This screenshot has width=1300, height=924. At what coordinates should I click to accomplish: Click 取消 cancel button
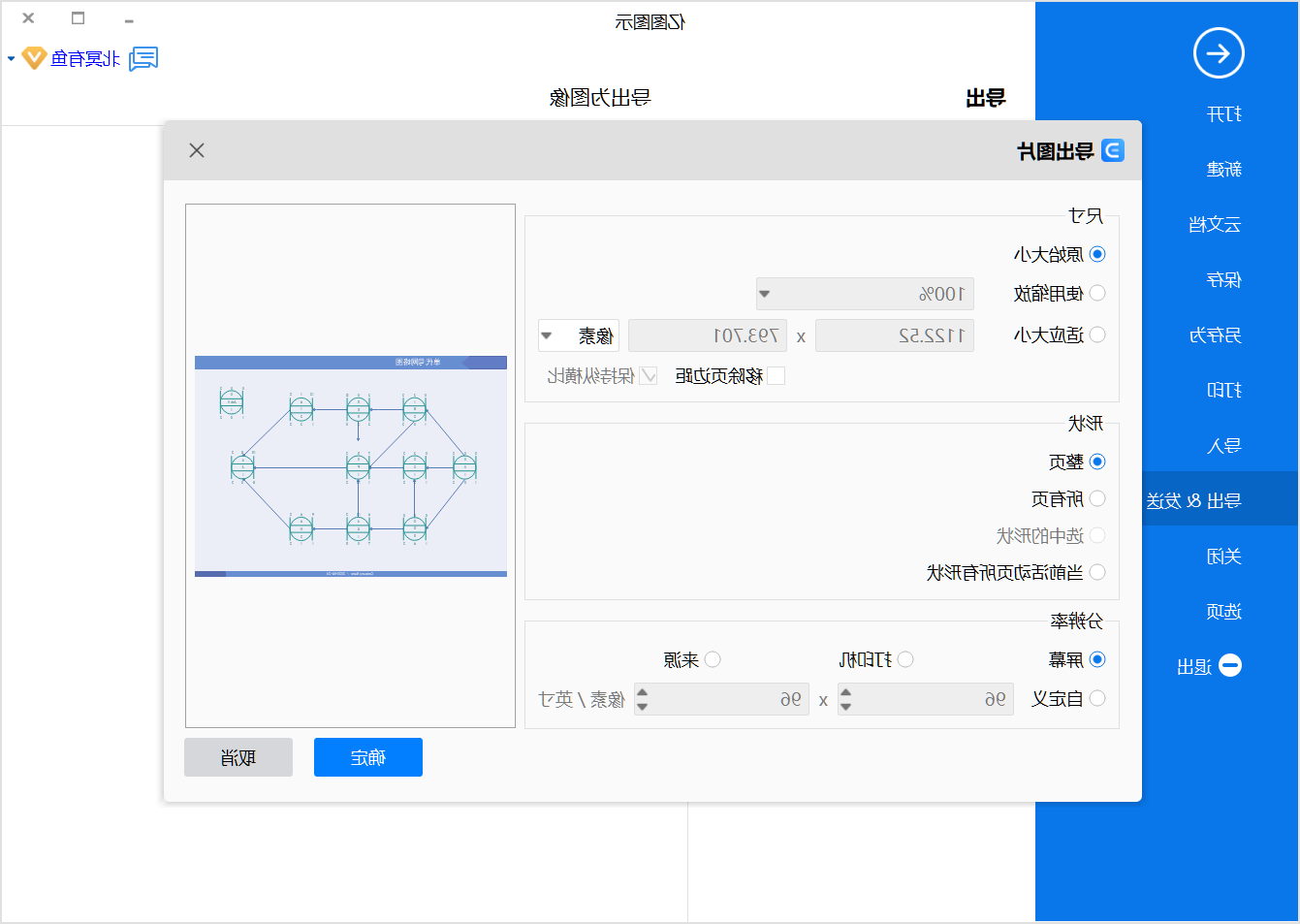pos(238,757)
